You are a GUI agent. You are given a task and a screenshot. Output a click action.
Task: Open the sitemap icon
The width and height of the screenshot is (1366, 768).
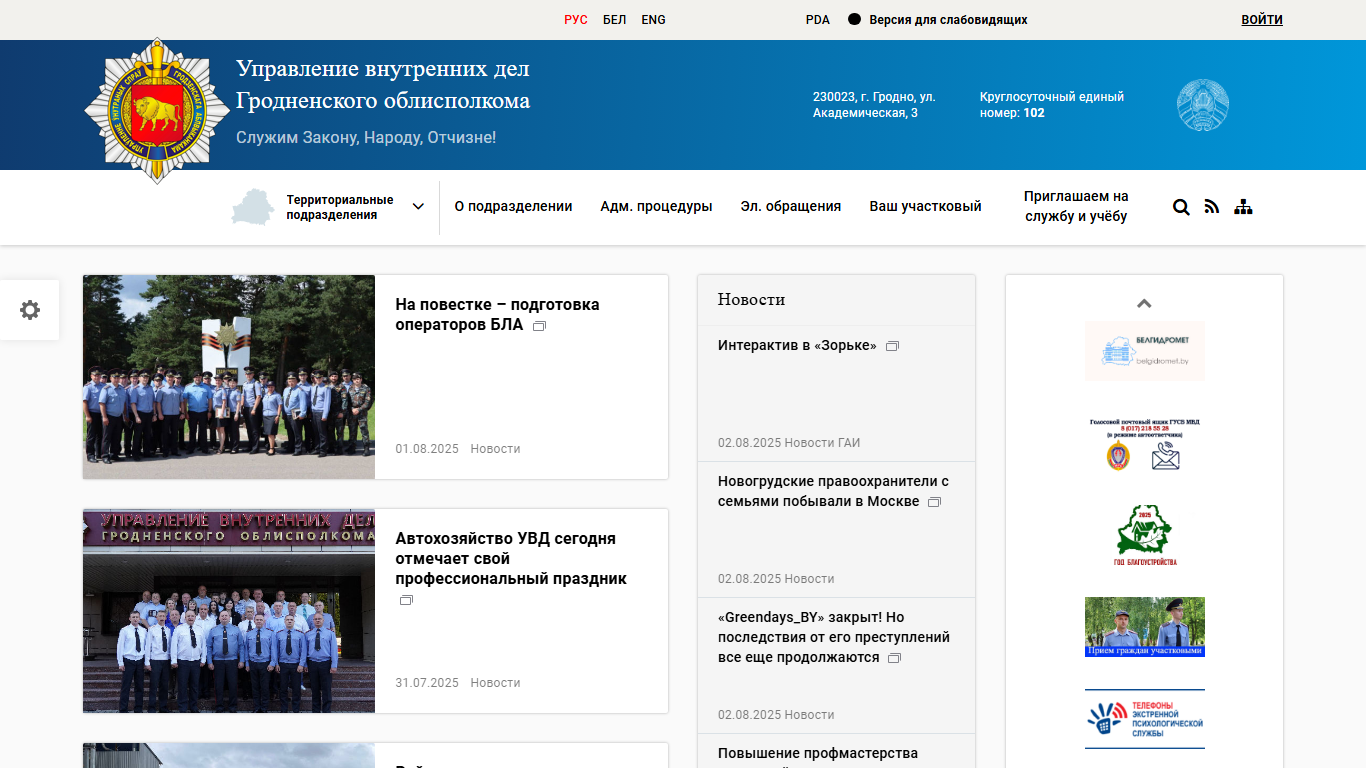pyautogui.click(x=1243, y=207)
